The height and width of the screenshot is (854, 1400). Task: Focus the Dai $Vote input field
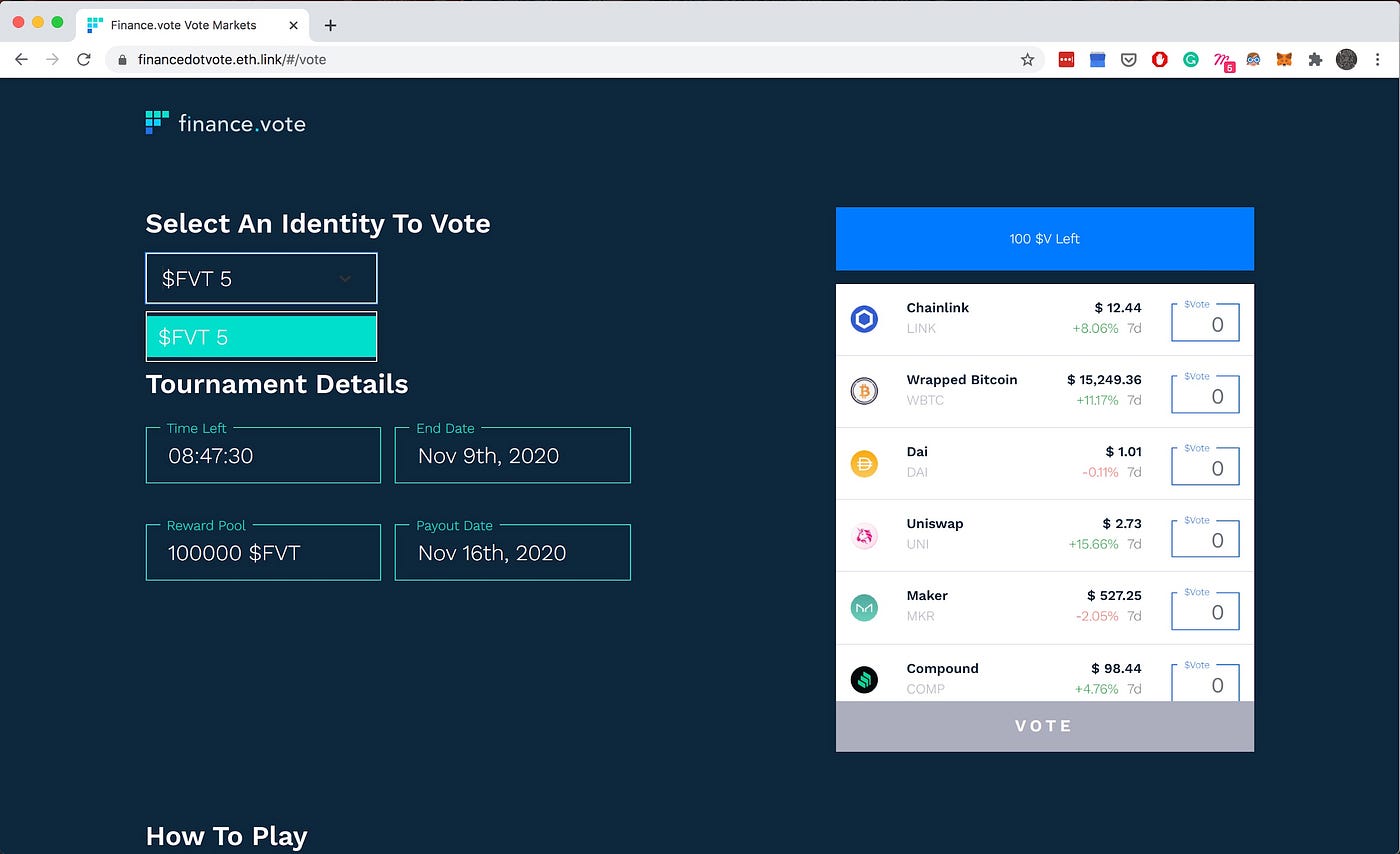(1205, 466)
